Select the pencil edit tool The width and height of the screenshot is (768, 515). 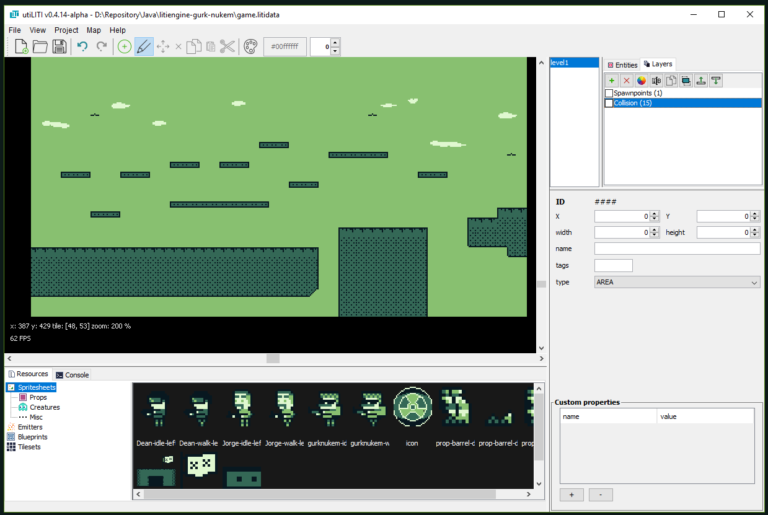[x=144, y=47]
